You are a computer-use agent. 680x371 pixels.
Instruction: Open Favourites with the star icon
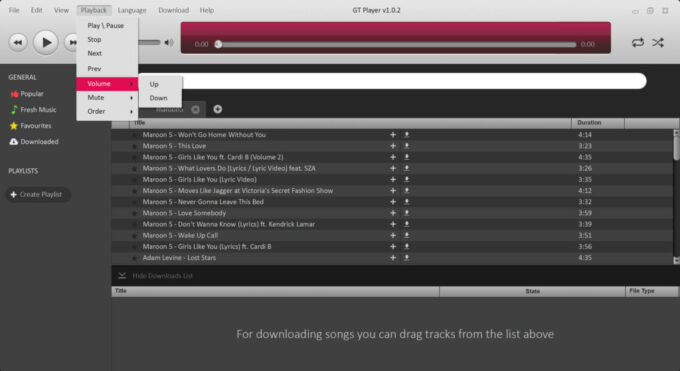(x=30, y=126)
